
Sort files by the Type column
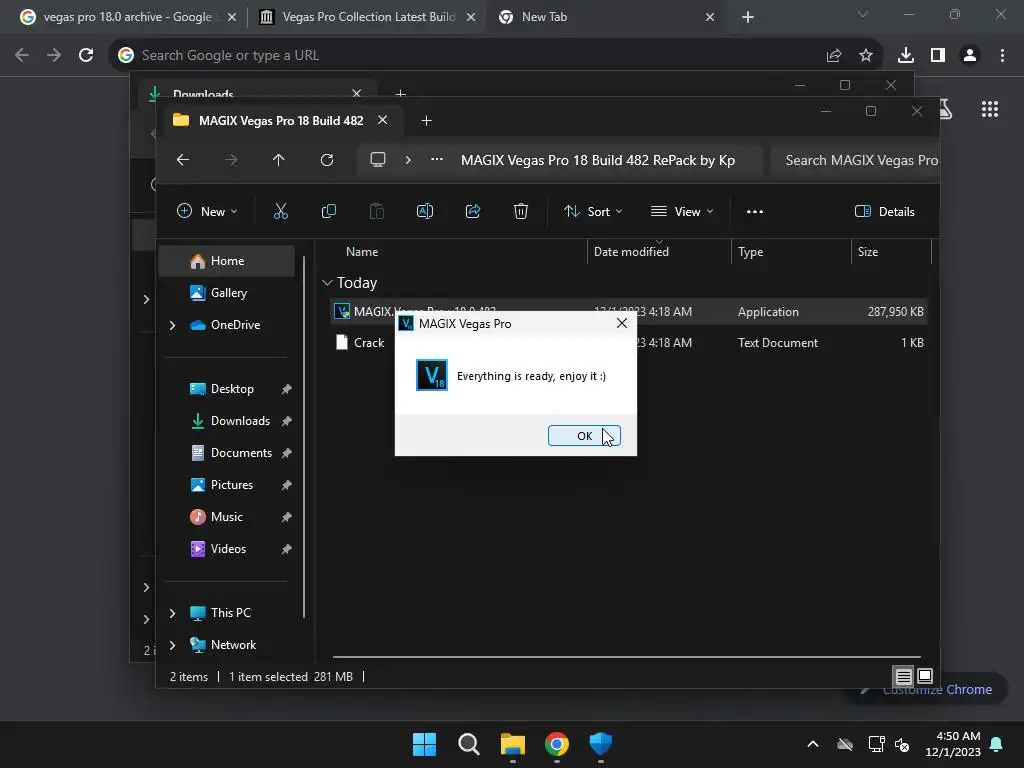[750, 251]
